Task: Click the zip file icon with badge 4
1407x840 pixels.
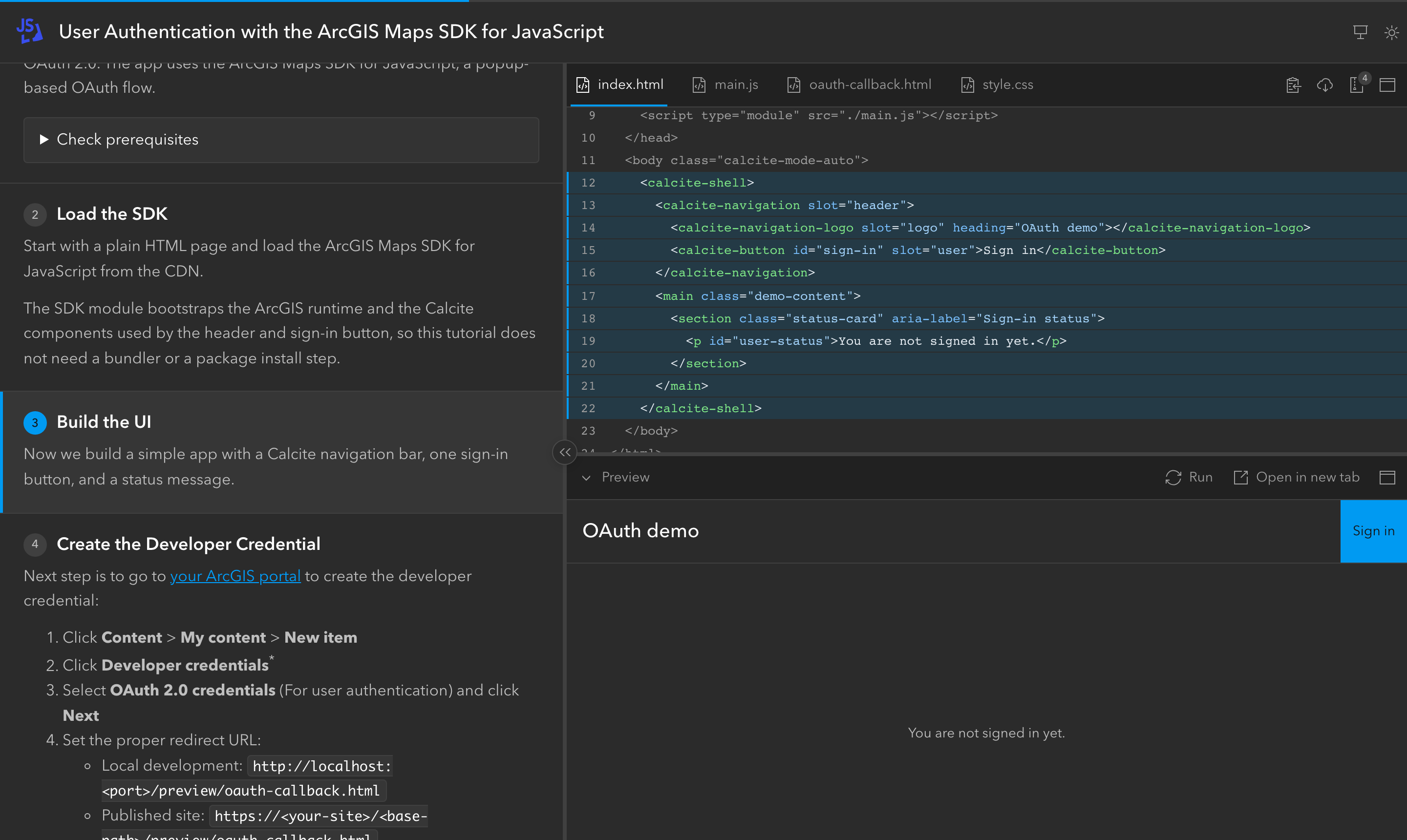Action: tap(1357, 85)
